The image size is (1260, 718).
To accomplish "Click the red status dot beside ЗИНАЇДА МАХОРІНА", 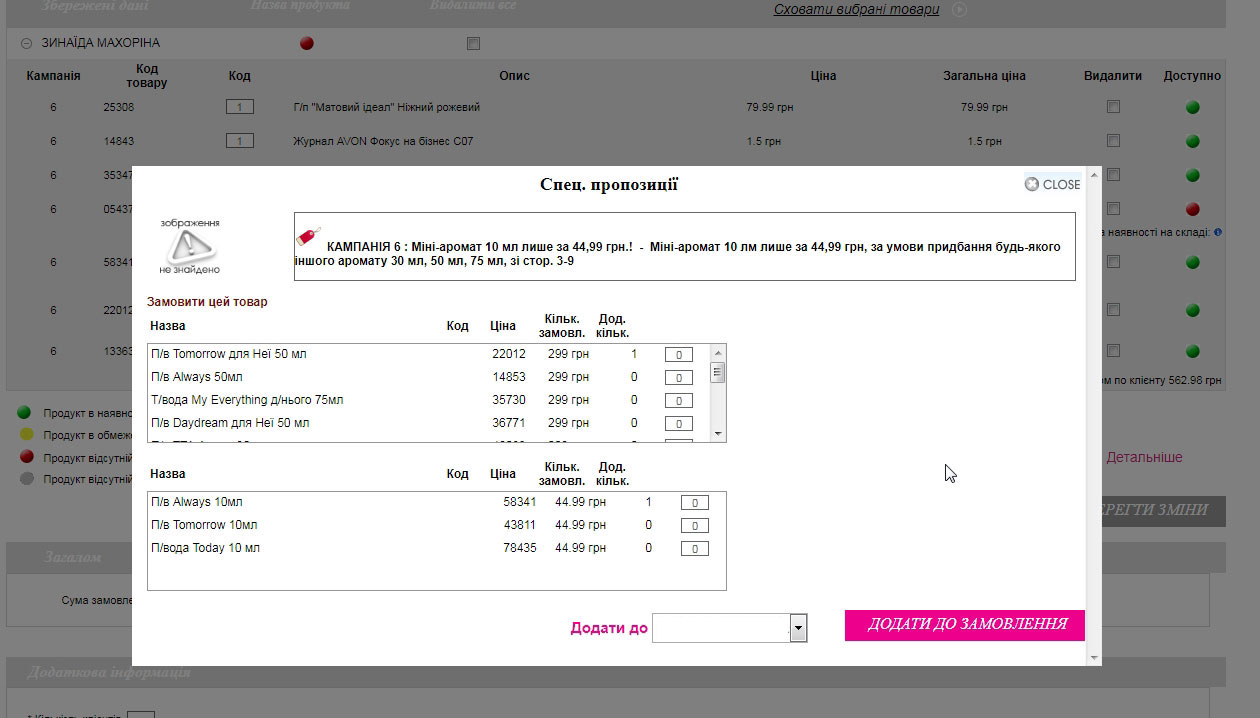I will click(307, 43).
